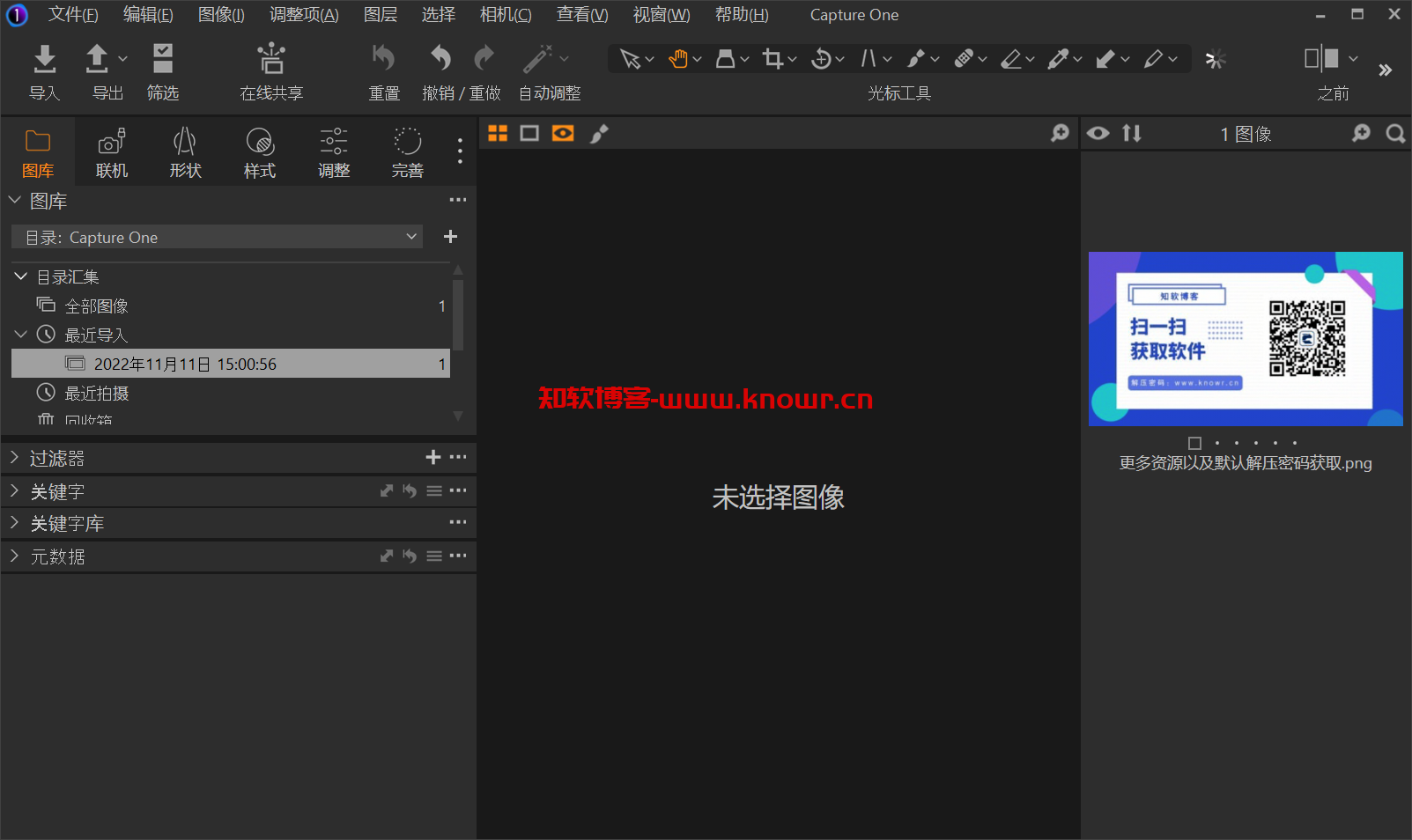Switch to the 完善 tool tab

pyautogui.click(x=408, y=153)
